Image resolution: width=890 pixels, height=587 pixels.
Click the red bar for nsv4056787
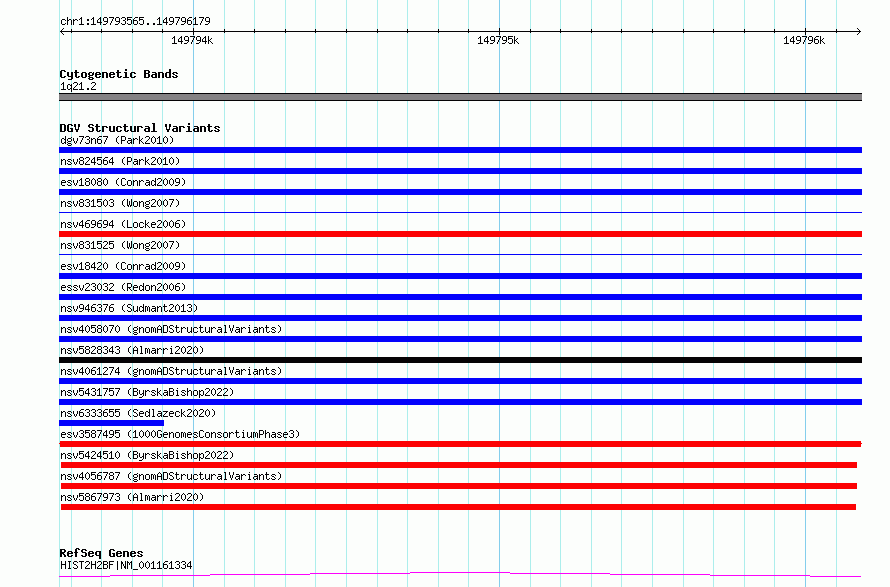459,486
